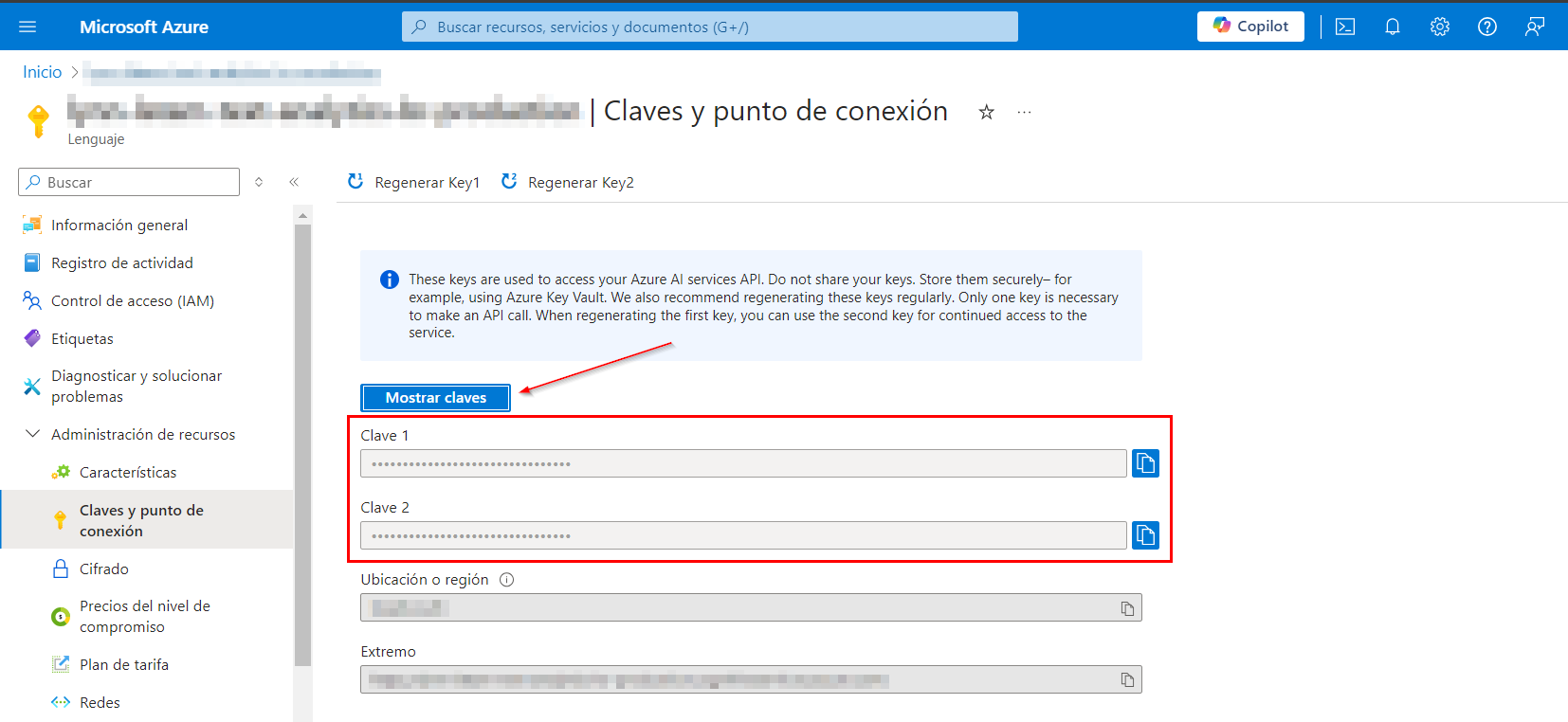Click the Clave 1 masked field
The image size is (1568, 722).
[x=743, y=463]
